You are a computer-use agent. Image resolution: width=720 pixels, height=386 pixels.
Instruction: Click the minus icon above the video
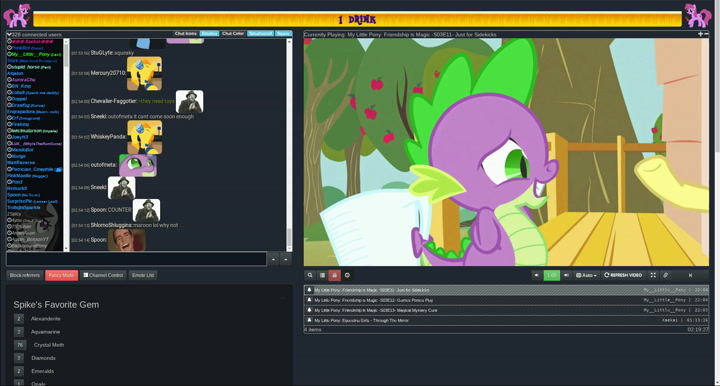click(706, 34)
